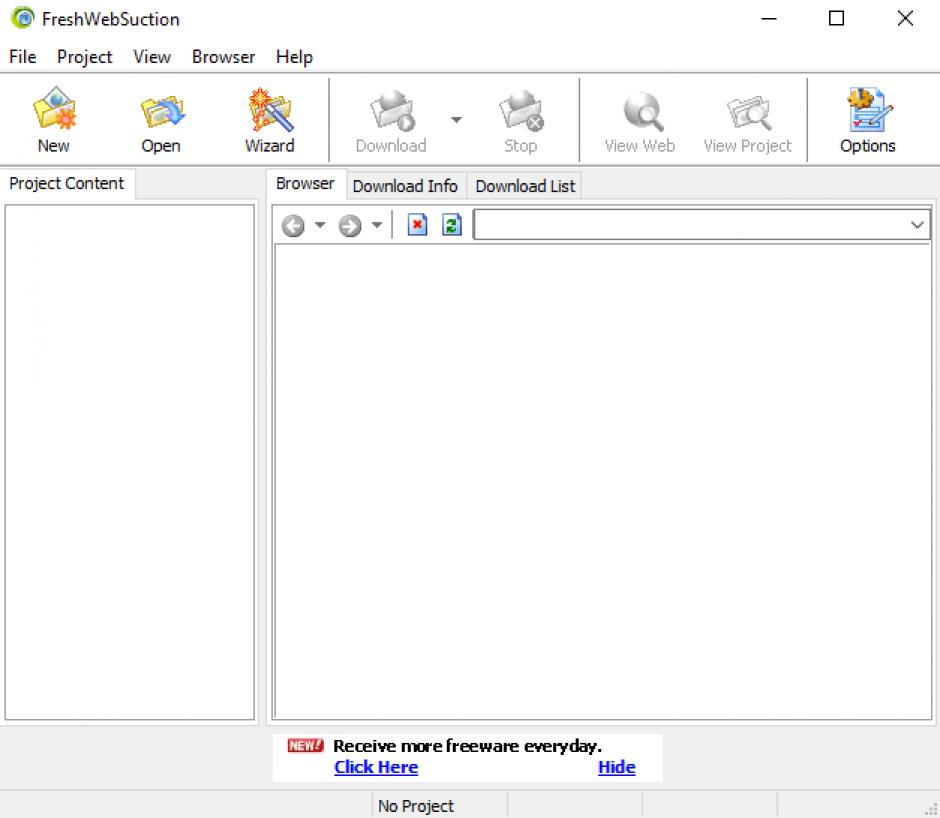This screenshot has width=940, height=818.
Task: Open the Browser menu
Action: coord(224,57)
